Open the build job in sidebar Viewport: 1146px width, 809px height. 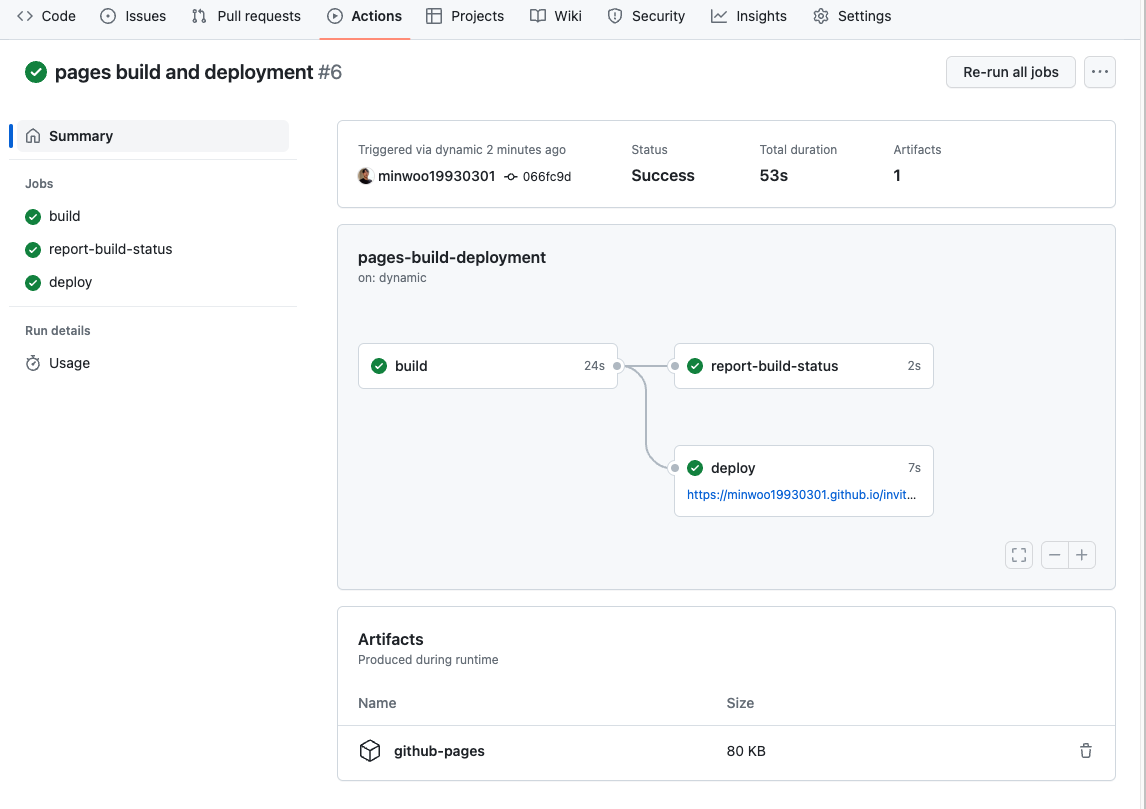tap(64, 216)
